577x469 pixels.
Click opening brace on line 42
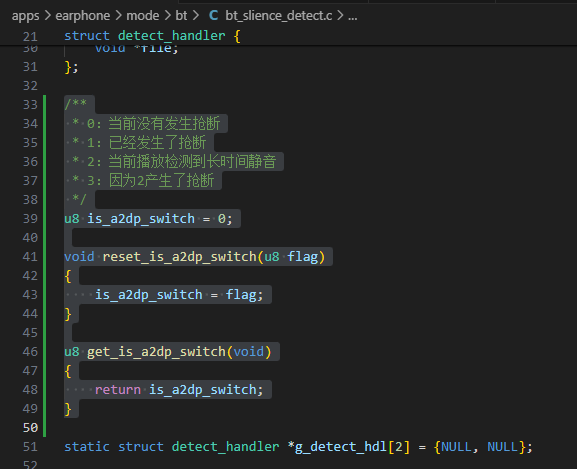68,276
